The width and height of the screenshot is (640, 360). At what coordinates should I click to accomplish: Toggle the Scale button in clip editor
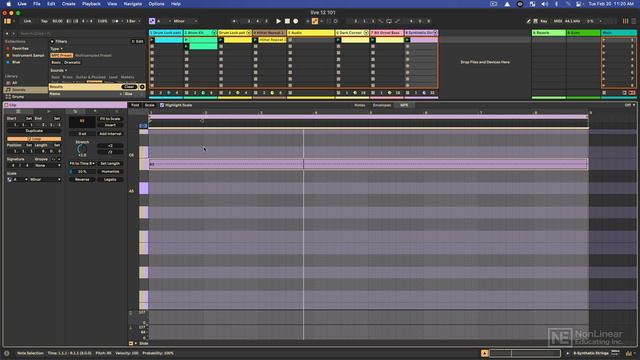(150, 105)
